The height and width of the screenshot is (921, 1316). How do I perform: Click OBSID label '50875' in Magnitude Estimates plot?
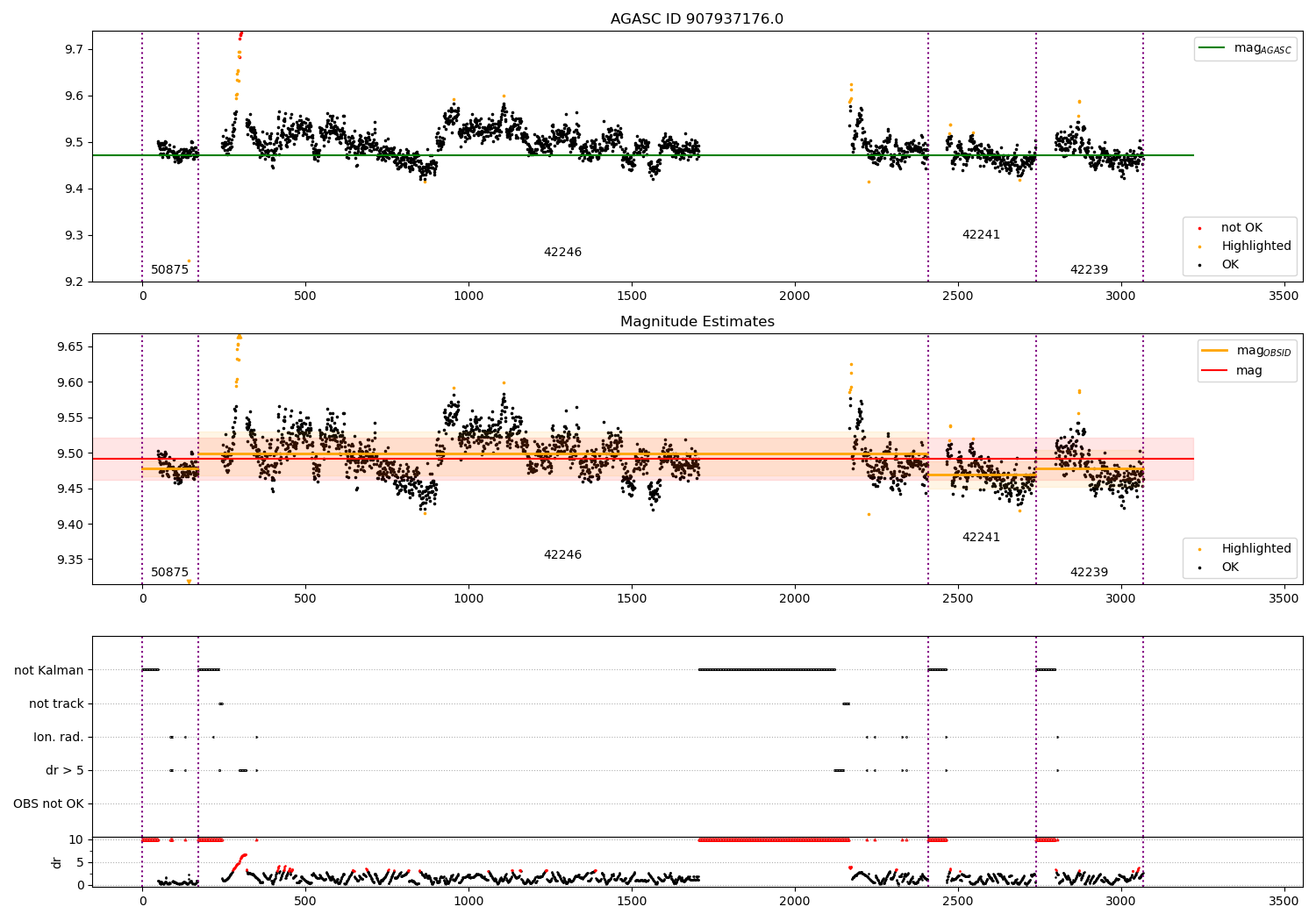coord(169,573)
